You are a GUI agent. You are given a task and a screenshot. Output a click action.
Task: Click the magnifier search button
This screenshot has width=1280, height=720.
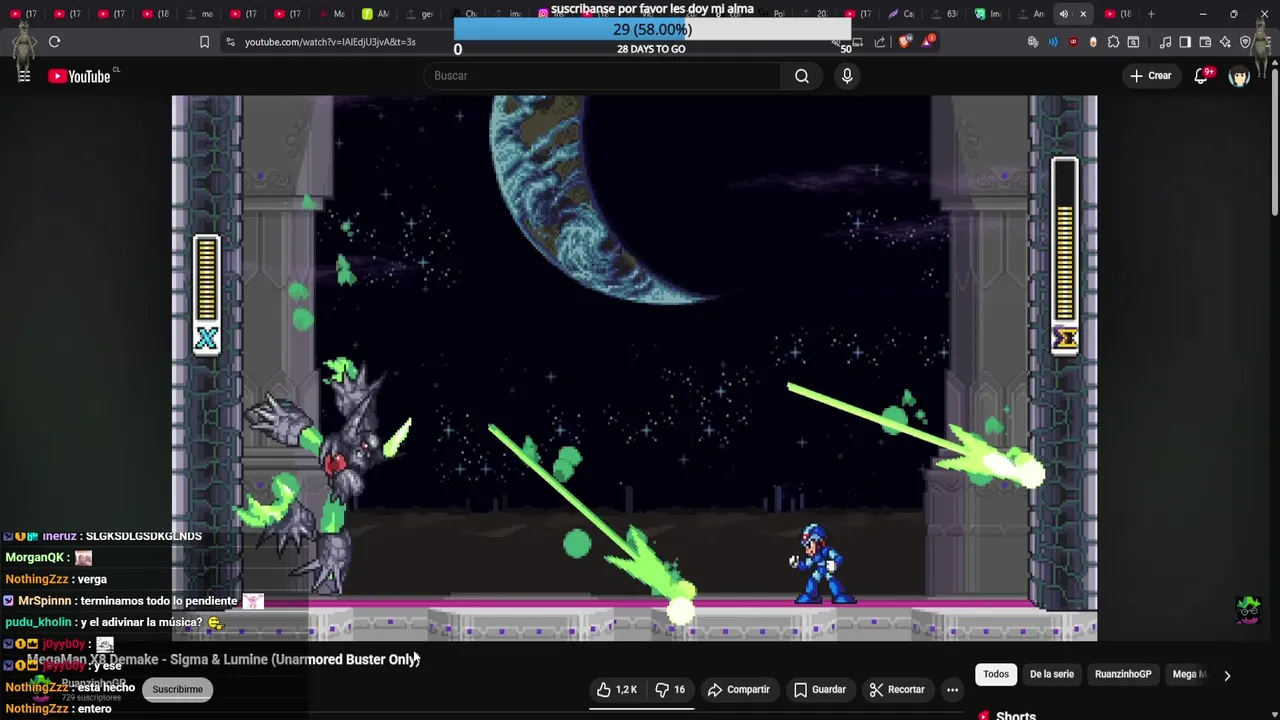(802, 76)
